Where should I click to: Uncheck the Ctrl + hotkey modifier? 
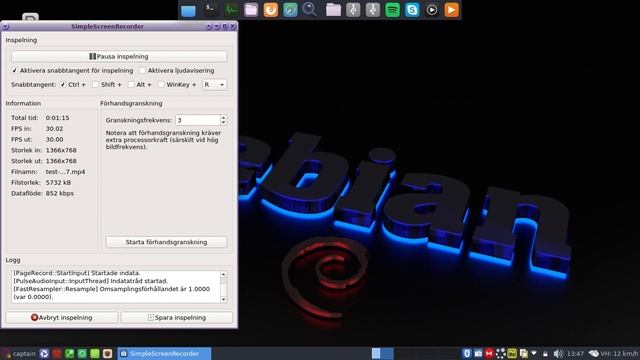(63, 84)
